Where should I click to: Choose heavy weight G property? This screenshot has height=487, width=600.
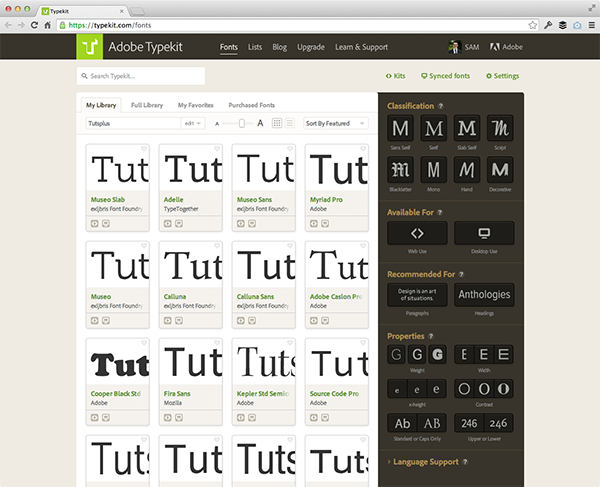[437, 354]
